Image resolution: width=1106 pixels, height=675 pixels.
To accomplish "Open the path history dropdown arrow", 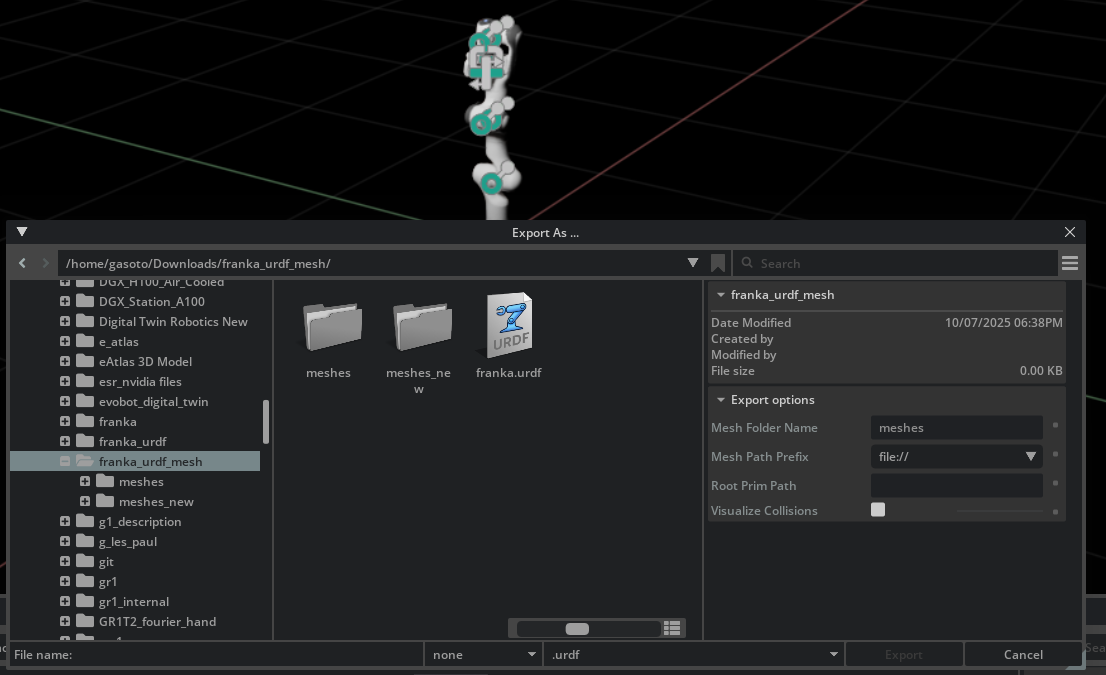I will pos(693,263).
